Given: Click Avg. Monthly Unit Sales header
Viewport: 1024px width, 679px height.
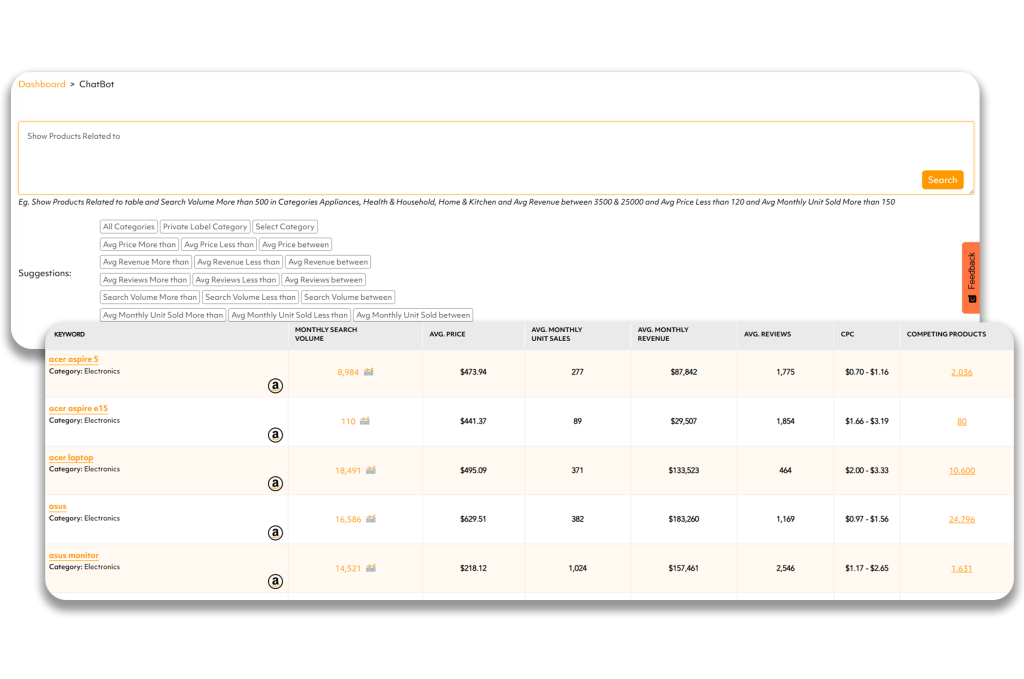Looking at the screenshot, I should (x=556, y=334).
